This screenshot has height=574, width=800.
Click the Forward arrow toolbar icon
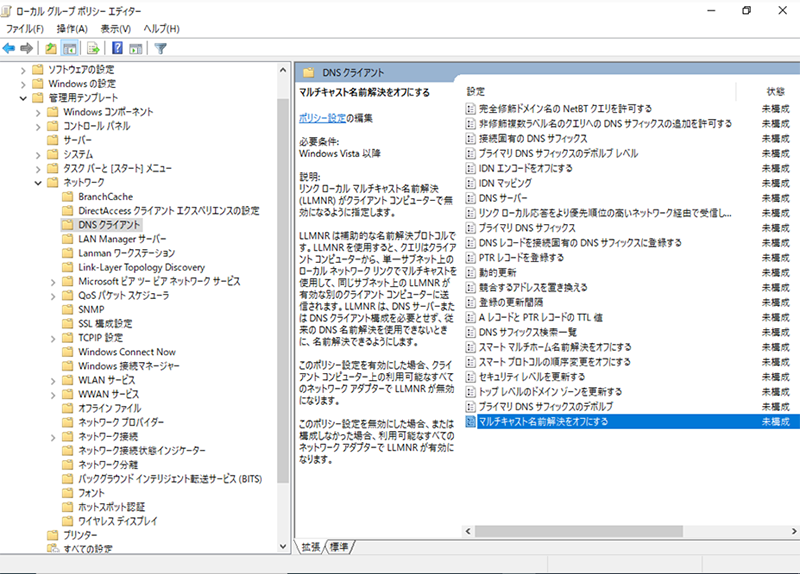click(x=27, y=48)
